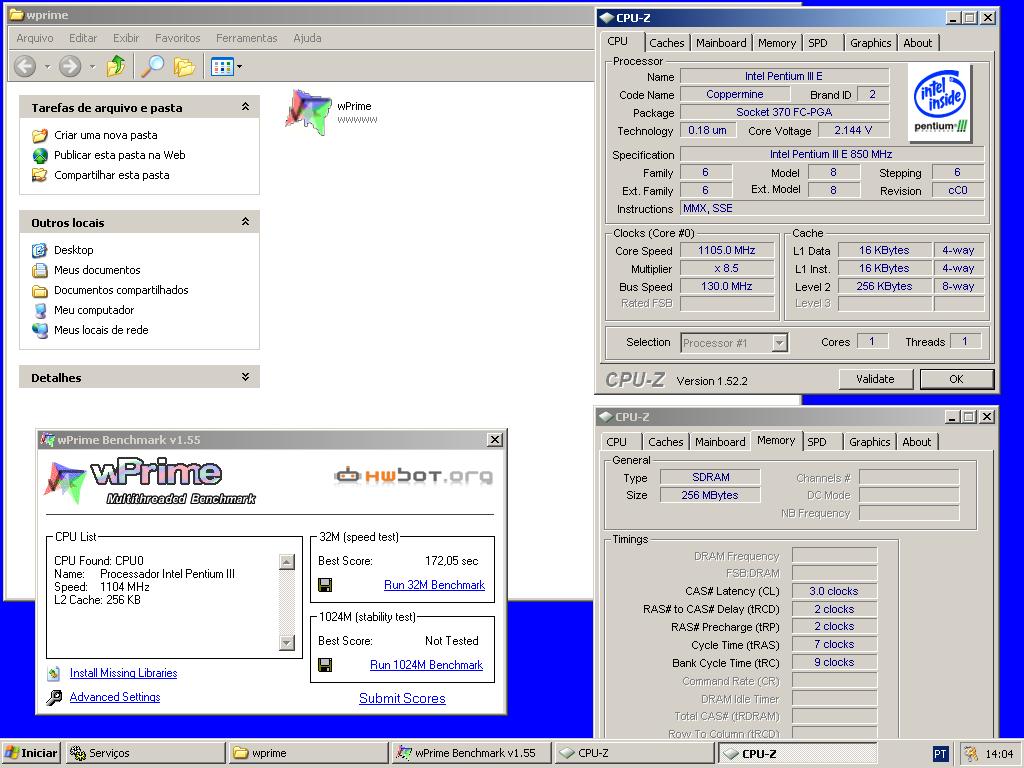The height and width of the screenshot is (768, 1024).
Task: Go up one folder level
Action: click(x=116, y=66)
